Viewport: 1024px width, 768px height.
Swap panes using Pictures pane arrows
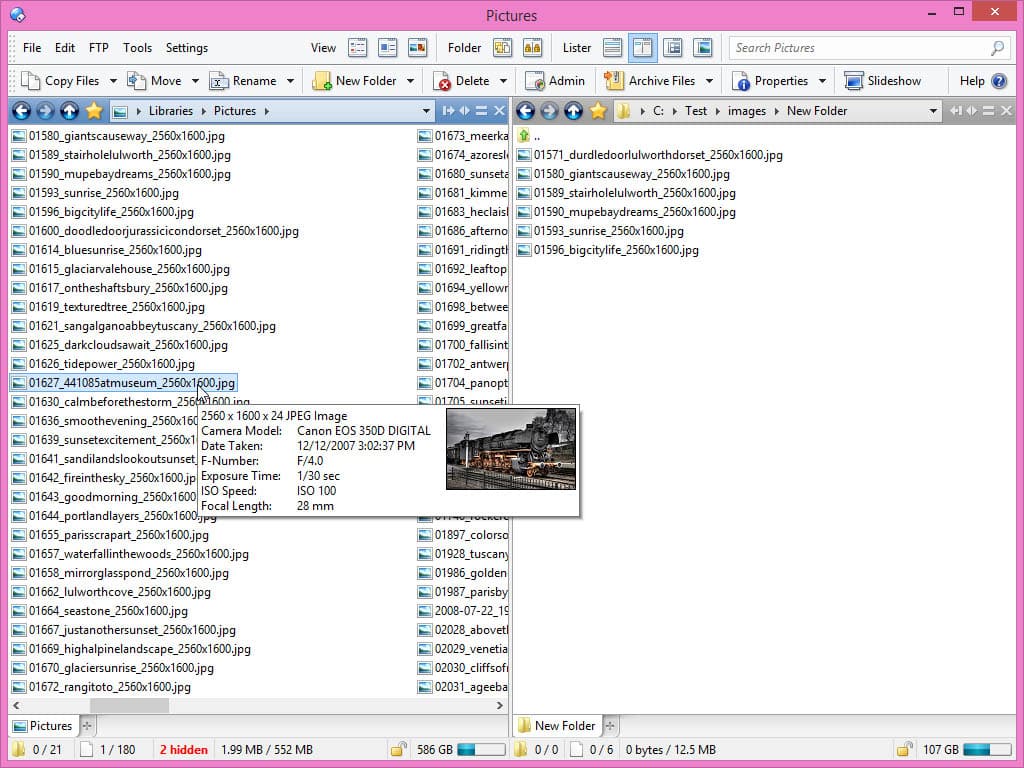tap(464, 111)
